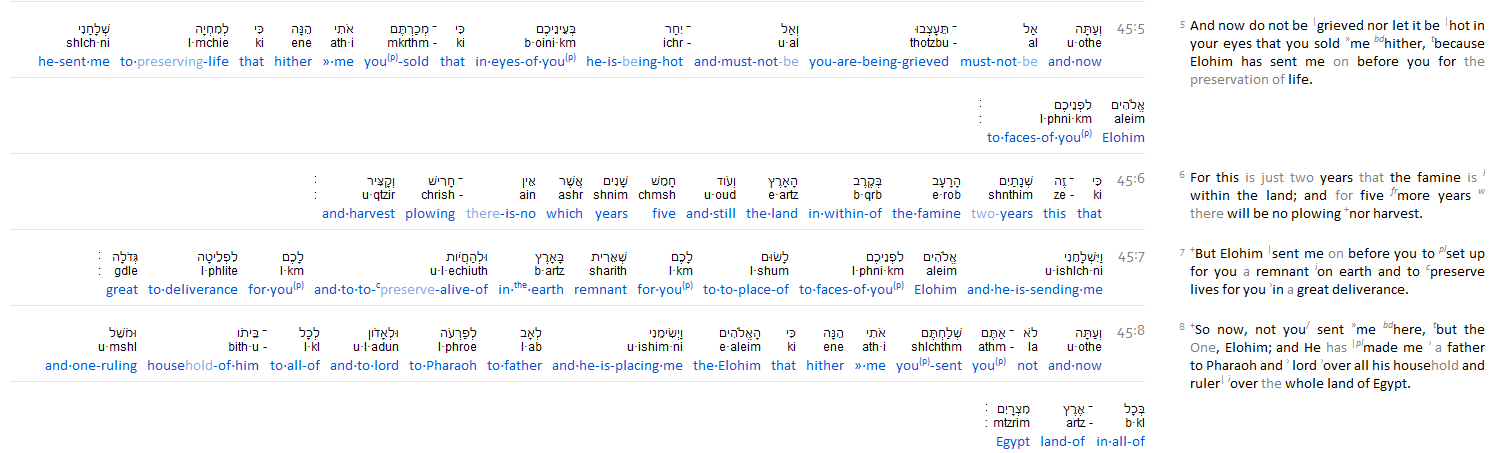Click translation paragraph beginning "For this is just"
This screenshot has width=1495, height=453.
click(1325, 195)
